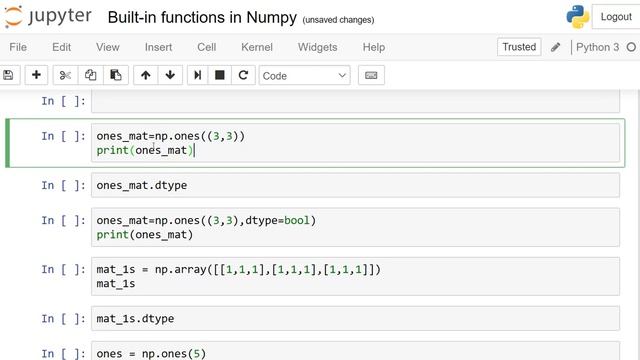Copy selected cells icon

pyautogui.click(x=90, y=75)
